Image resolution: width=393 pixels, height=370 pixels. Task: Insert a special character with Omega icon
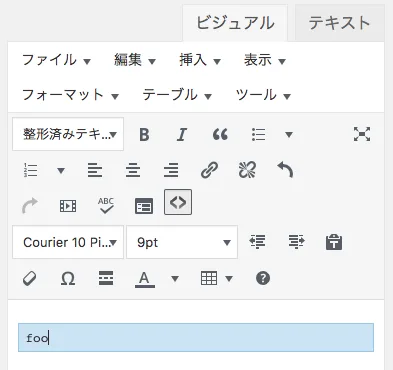[68, 278]
